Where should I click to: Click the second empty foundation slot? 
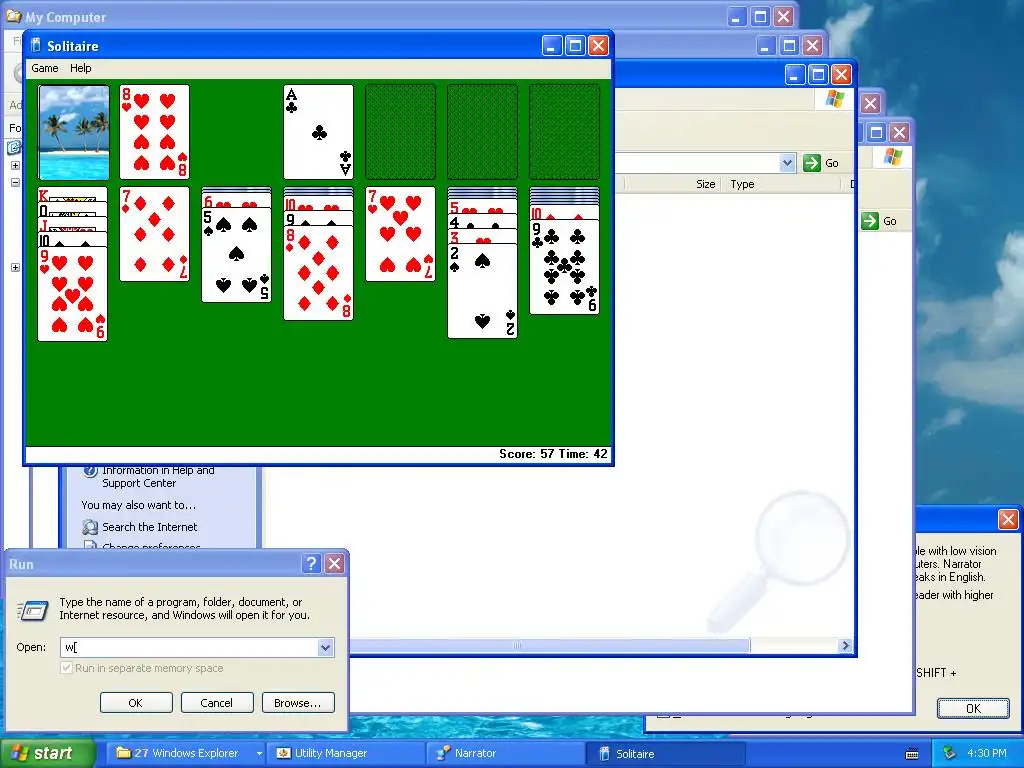(x=400, y=132)
